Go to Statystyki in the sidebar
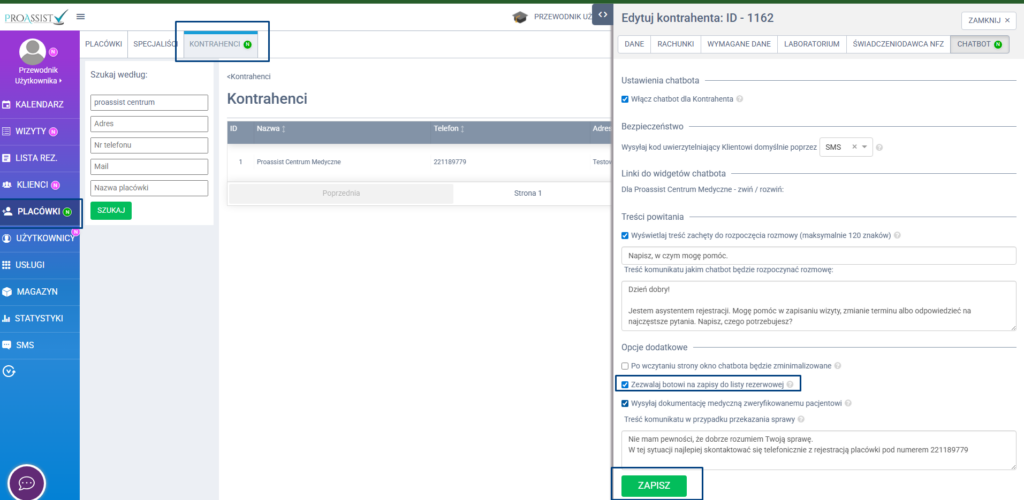Screen dimensions: 1024x500 coord(39,318)
